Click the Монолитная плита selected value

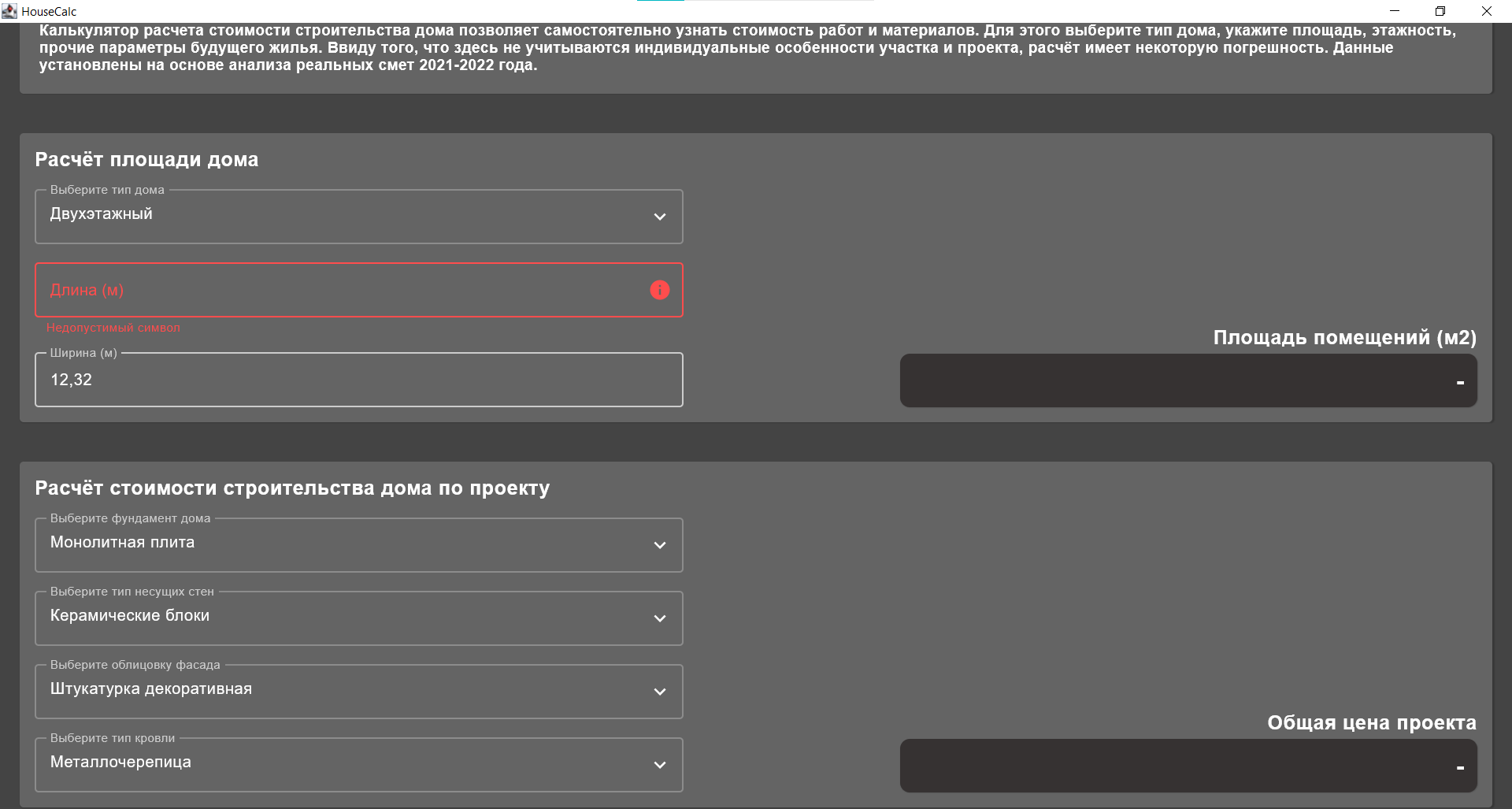(x=122, y=542)
